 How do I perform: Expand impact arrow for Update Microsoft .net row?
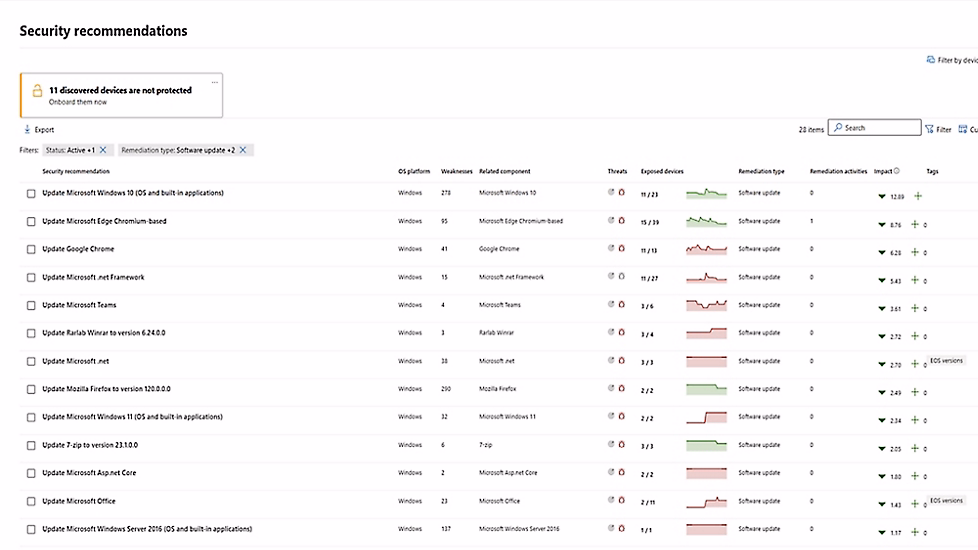click(882, 364)
